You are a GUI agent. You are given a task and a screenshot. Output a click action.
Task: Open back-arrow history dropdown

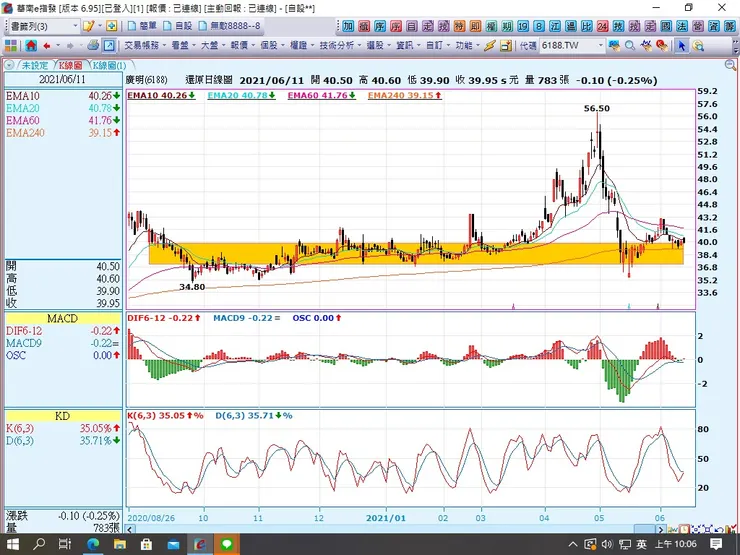coord(58,46)
